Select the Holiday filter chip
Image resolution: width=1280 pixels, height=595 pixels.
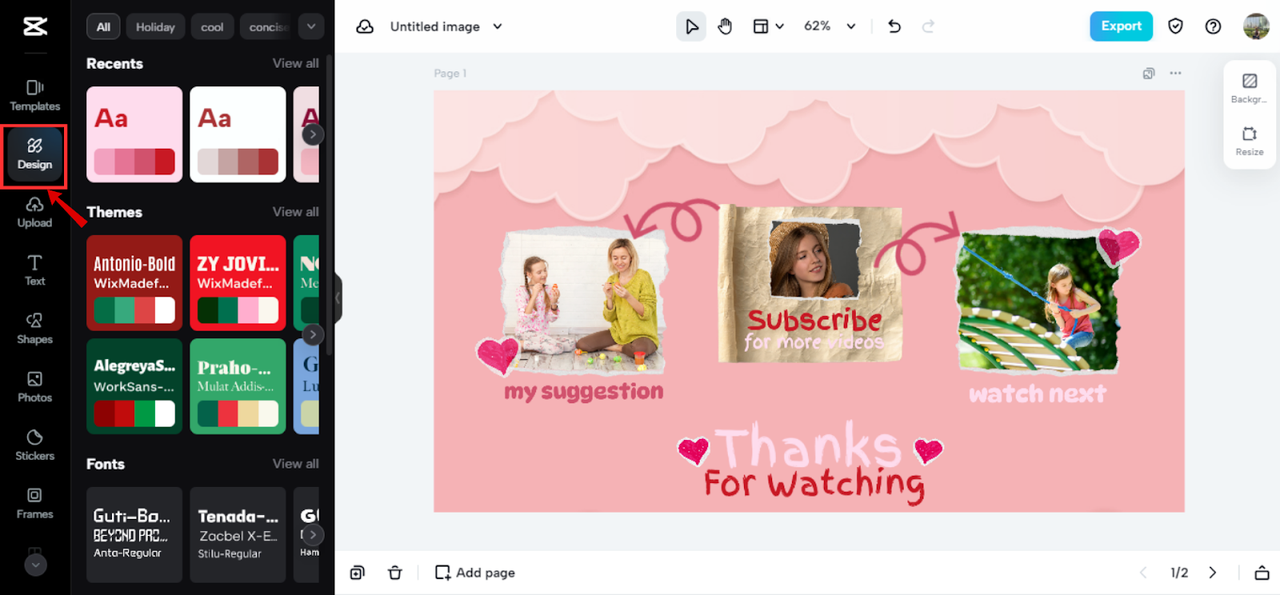click(x=155, y=27)
